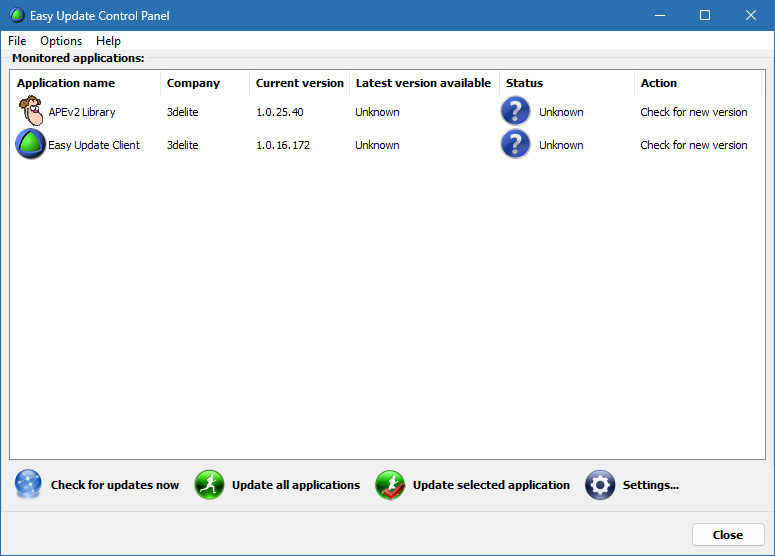Click 3delite company in Easy Update Client row
Image resolution: width=775 pixels, height=556 pixels.
(x=182, y=145)
